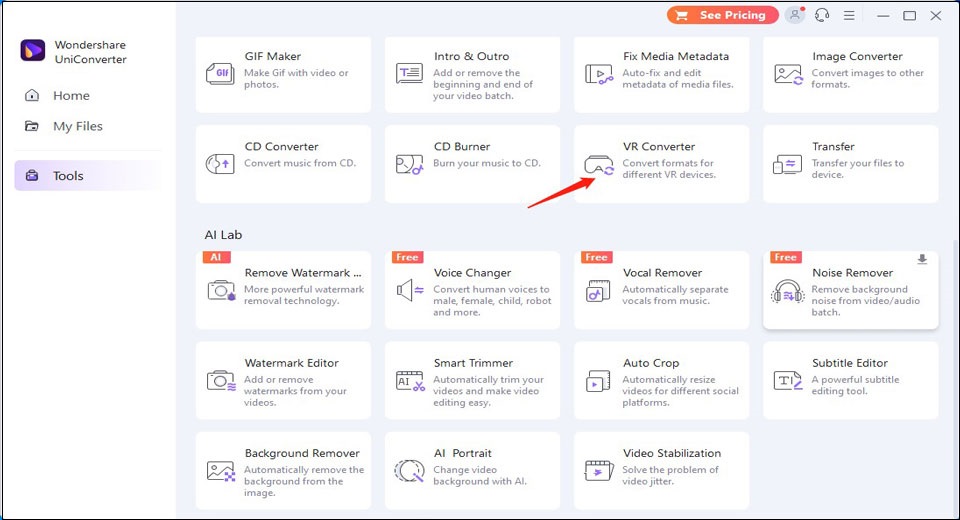
Task: Open the Video Stabilization icon
Action: tap(599, 471)
